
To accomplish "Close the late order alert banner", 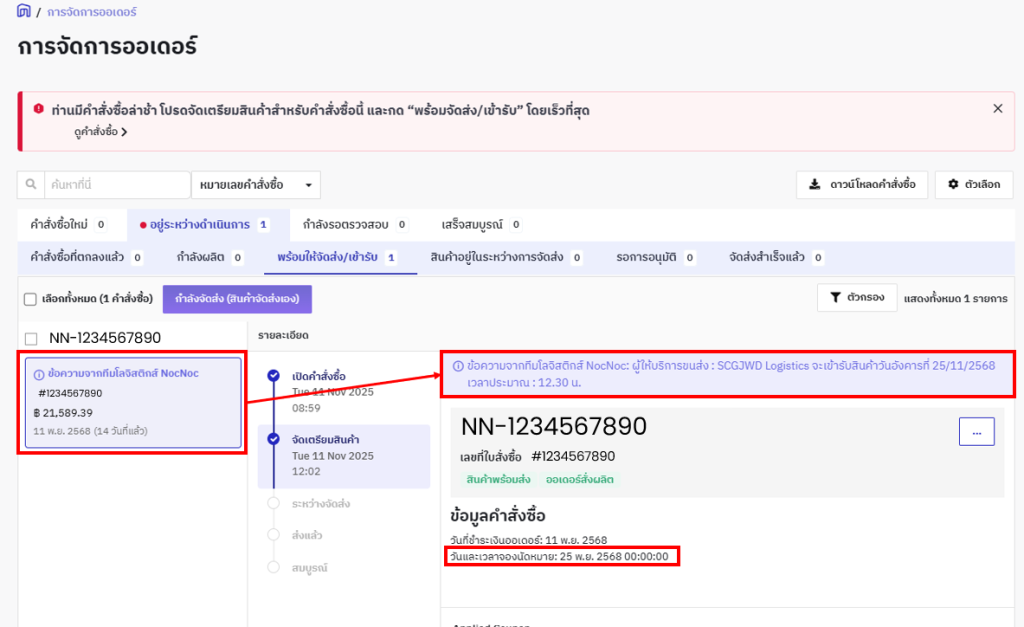I will tap(997, 108).
